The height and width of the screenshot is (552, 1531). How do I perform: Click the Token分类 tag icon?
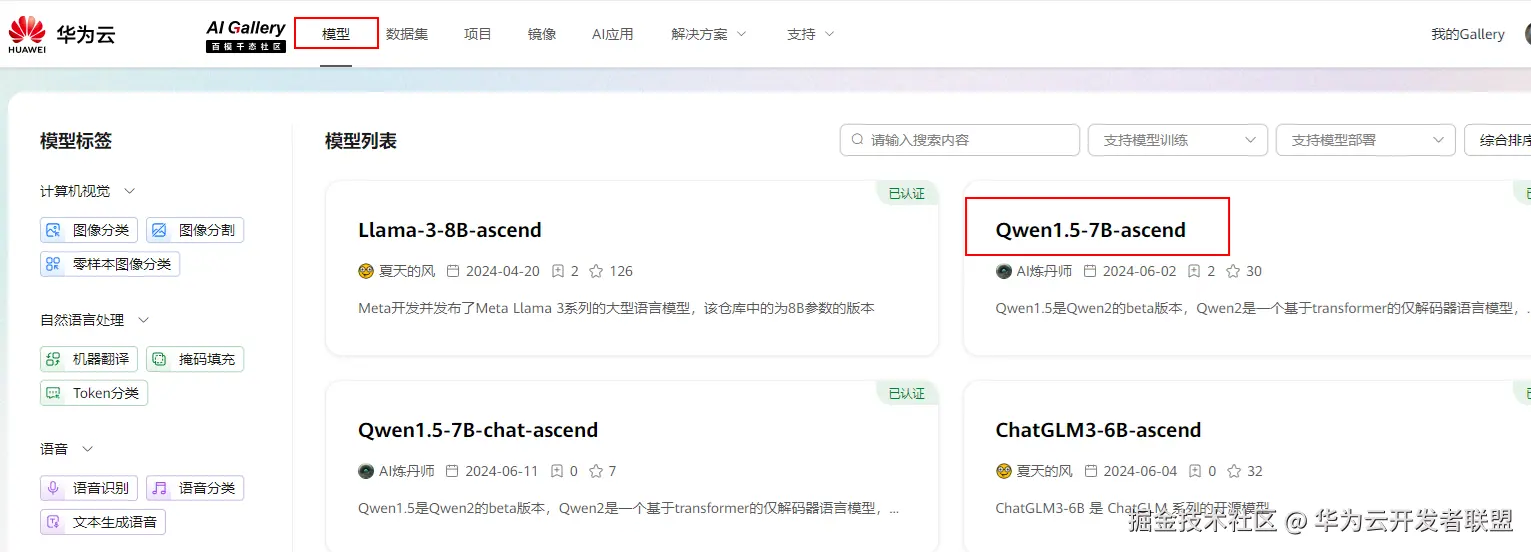point(54,393)
